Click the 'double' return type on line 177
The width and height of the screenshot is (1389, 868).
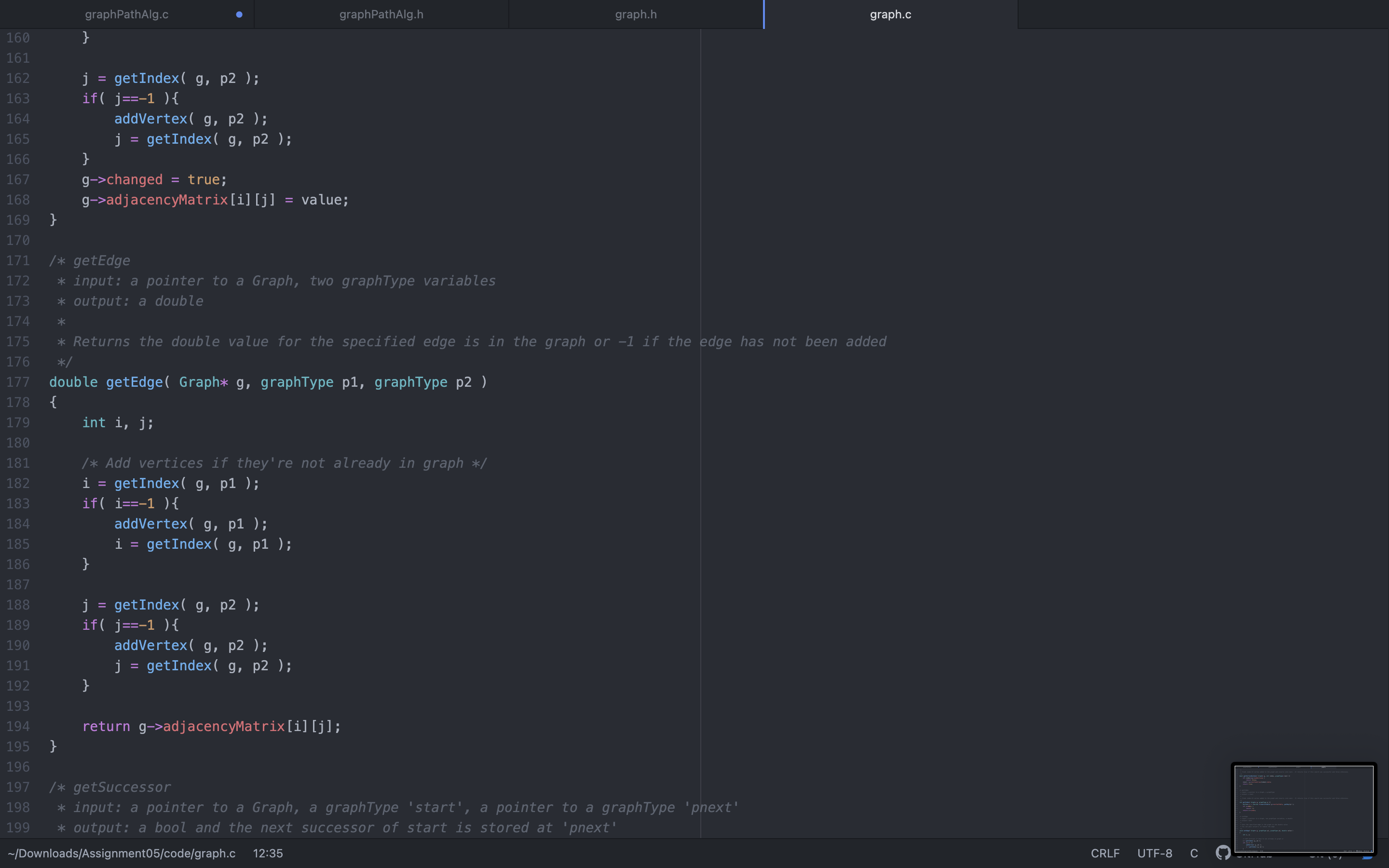[73, 382]
